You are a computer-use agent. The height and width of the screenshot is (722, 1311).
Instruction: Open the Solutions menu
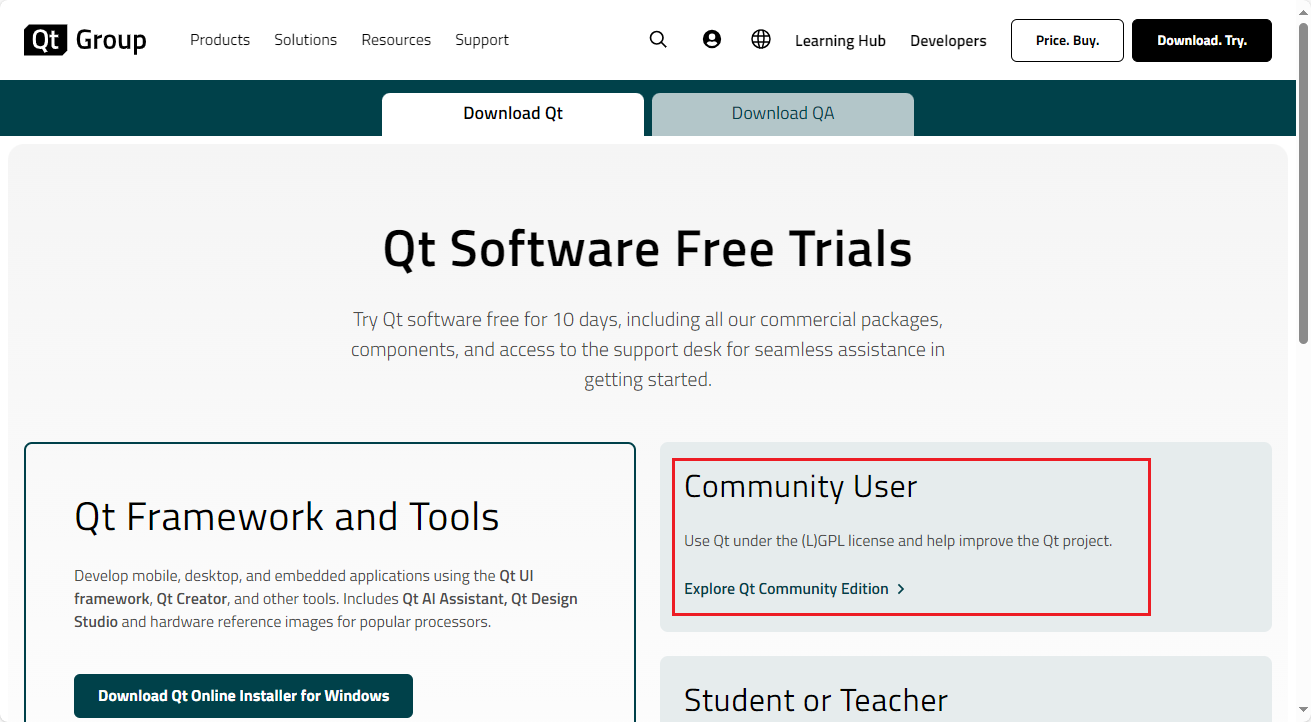point(306,40)
